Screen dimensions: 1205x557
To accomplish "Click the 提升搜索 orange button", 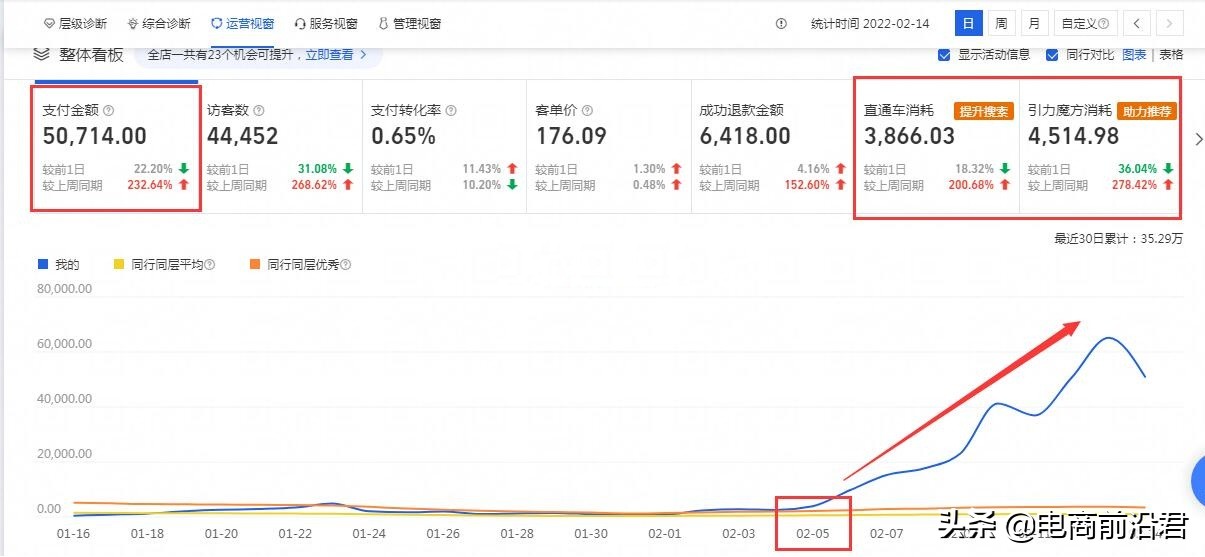I will [984, 111].
